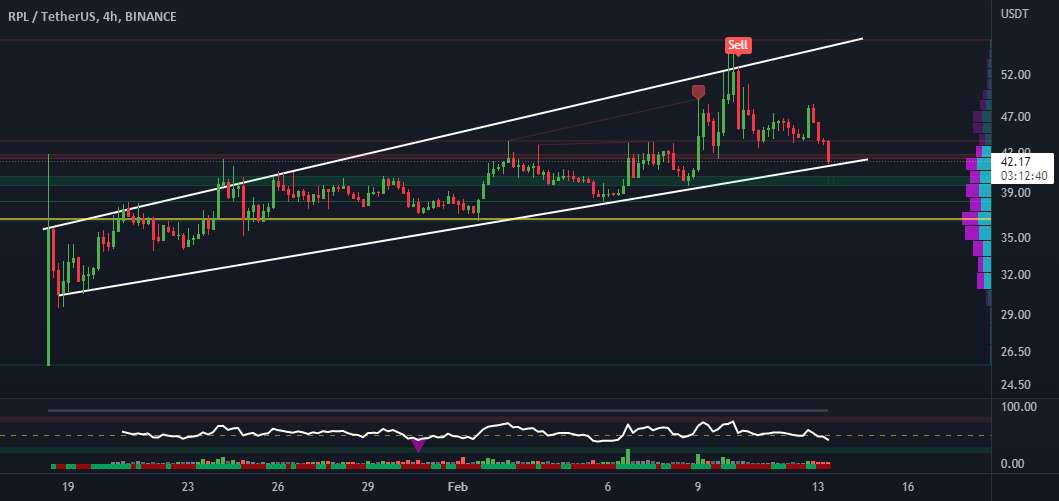Click the 6 date label on time axis

(608, 486)
